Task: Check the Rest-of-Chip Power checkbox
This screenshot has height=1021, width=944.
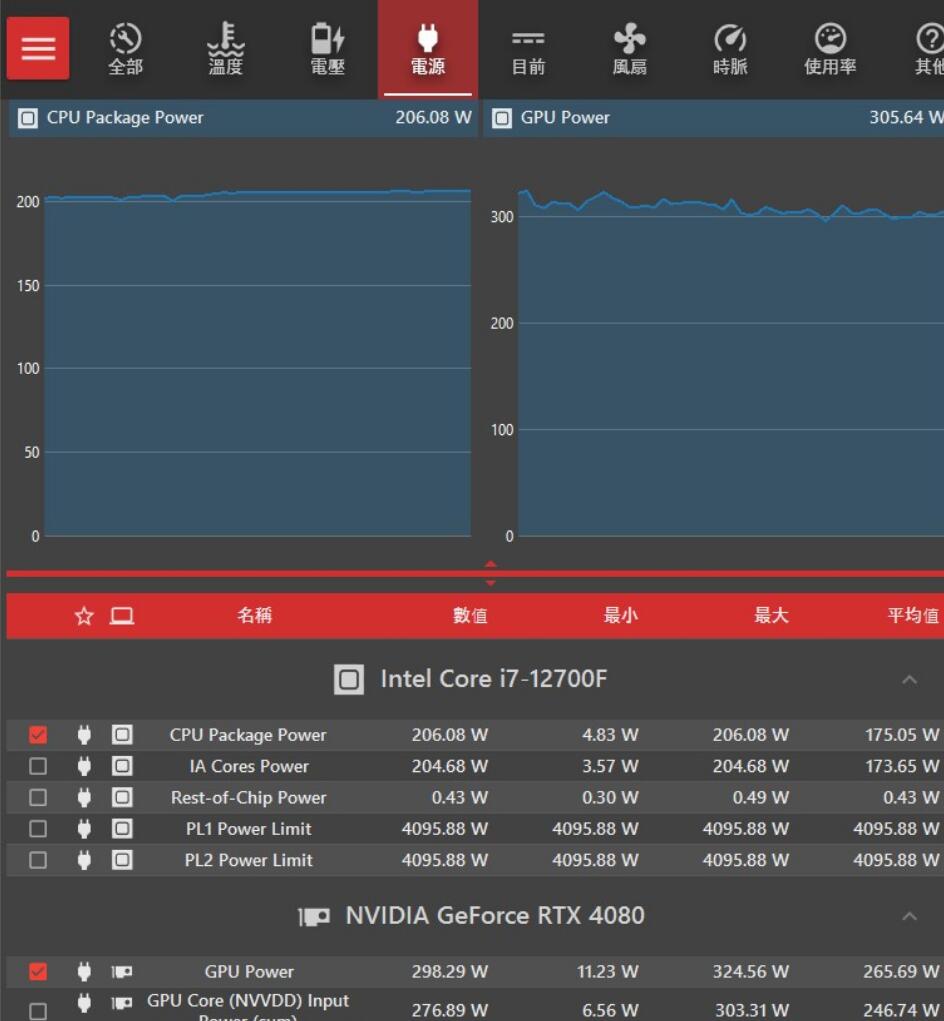Action: (x=38, y=798)
